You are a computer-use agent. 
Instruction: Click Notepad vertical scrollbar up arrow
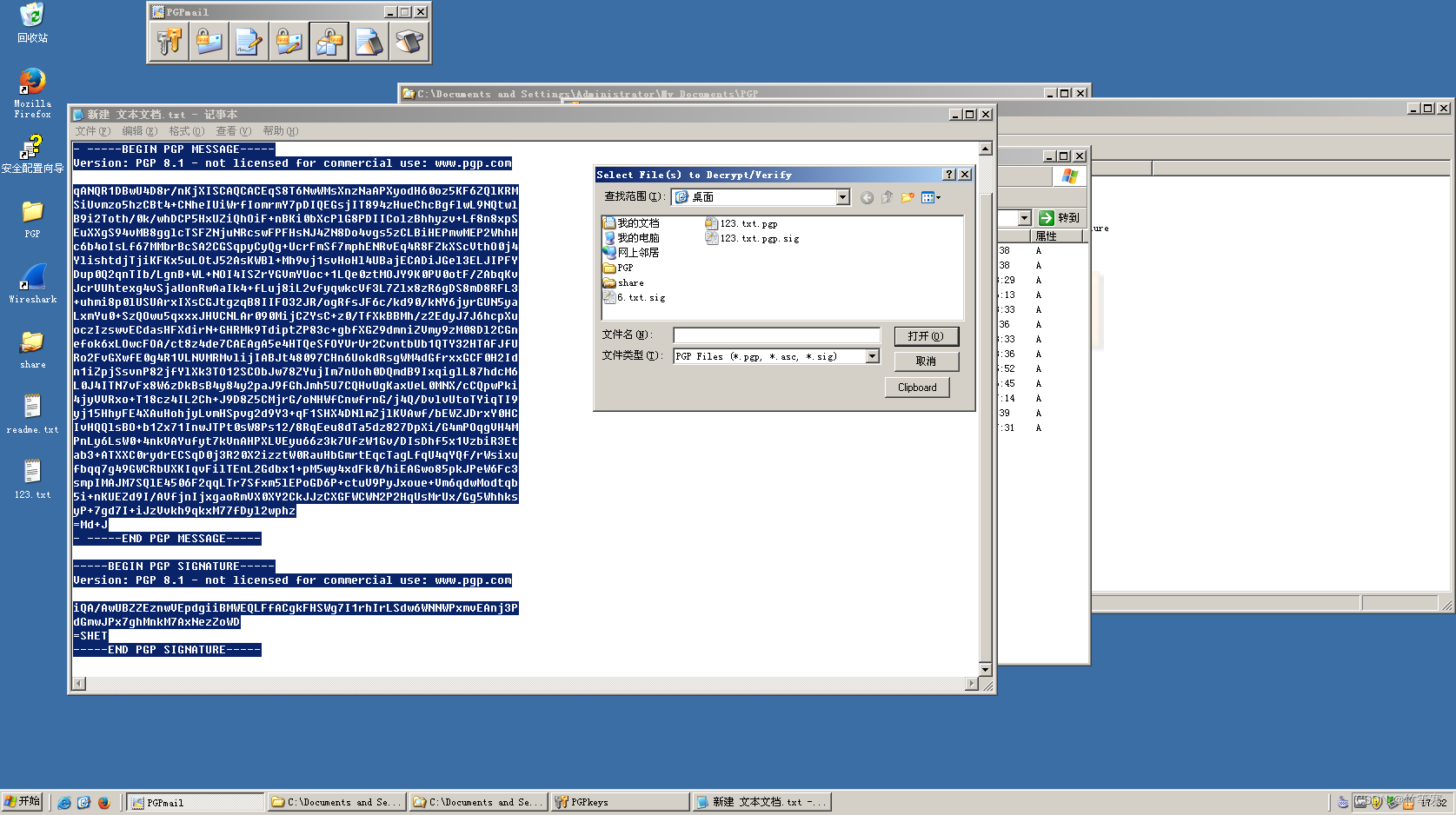click(985, 149)
